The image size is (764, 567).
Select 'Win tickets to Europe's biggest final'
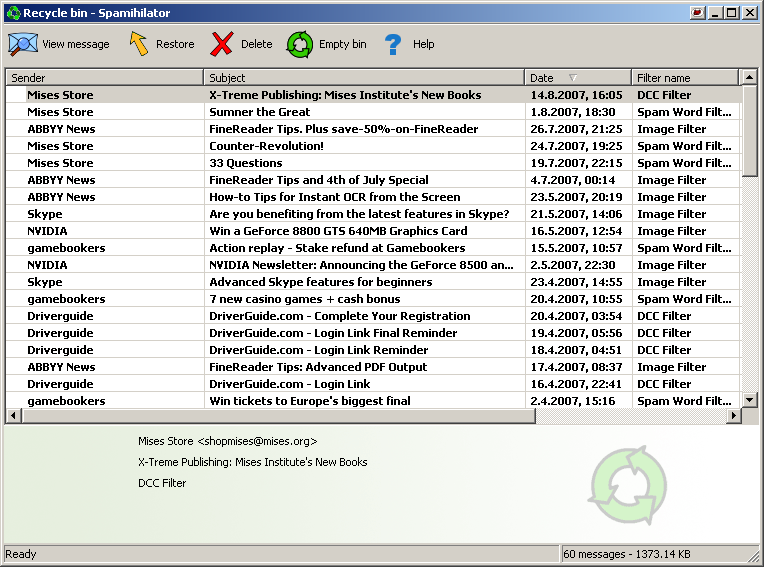pos(373,401)
